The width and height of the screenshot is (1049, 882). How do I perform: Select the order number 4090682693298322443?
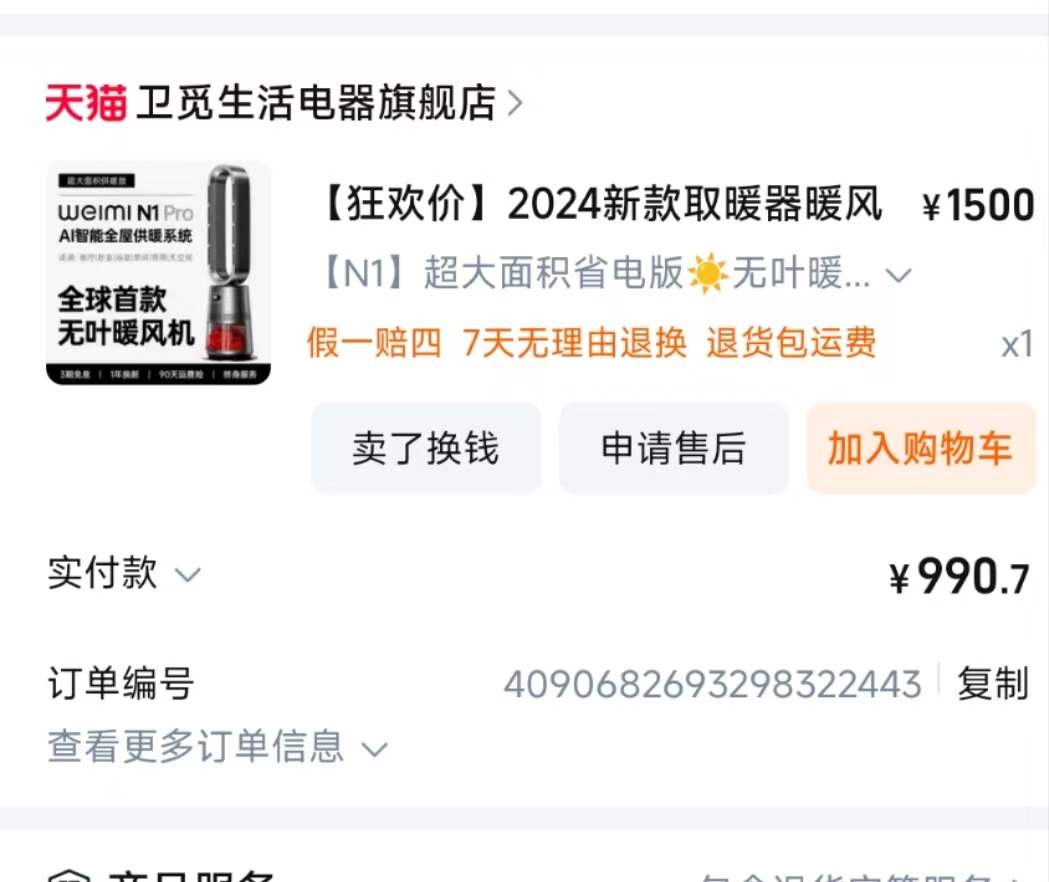[712, 685]
